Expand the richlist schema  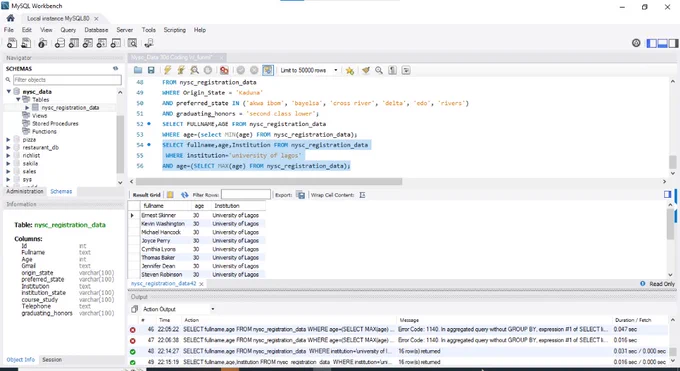[x=8, y=155]
